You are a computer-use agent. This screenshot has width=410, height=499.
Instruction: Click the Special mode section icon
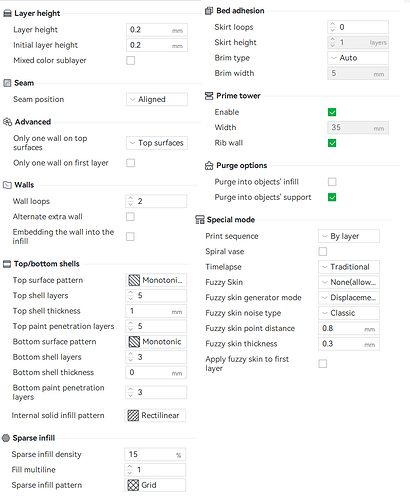[200, 220]
